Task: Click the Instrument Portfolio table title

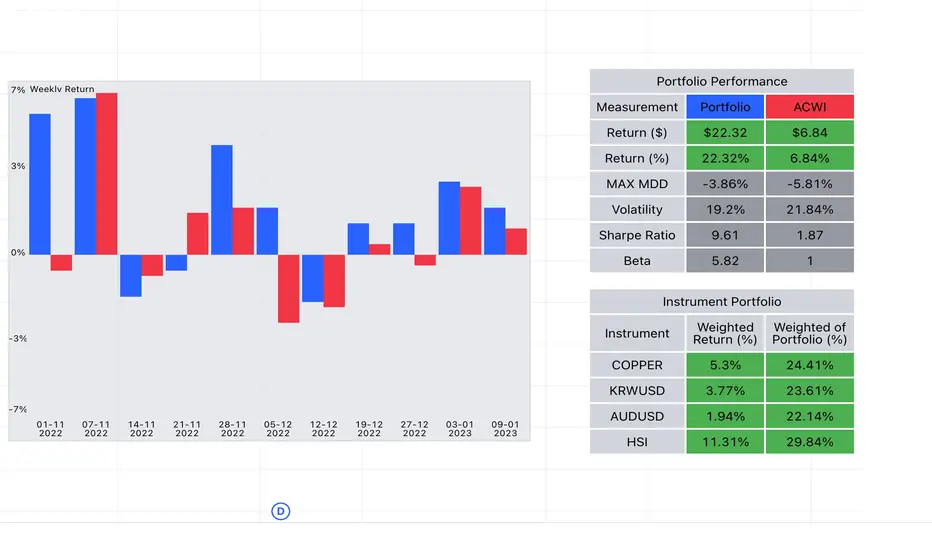Action: (x=722, y=301)
